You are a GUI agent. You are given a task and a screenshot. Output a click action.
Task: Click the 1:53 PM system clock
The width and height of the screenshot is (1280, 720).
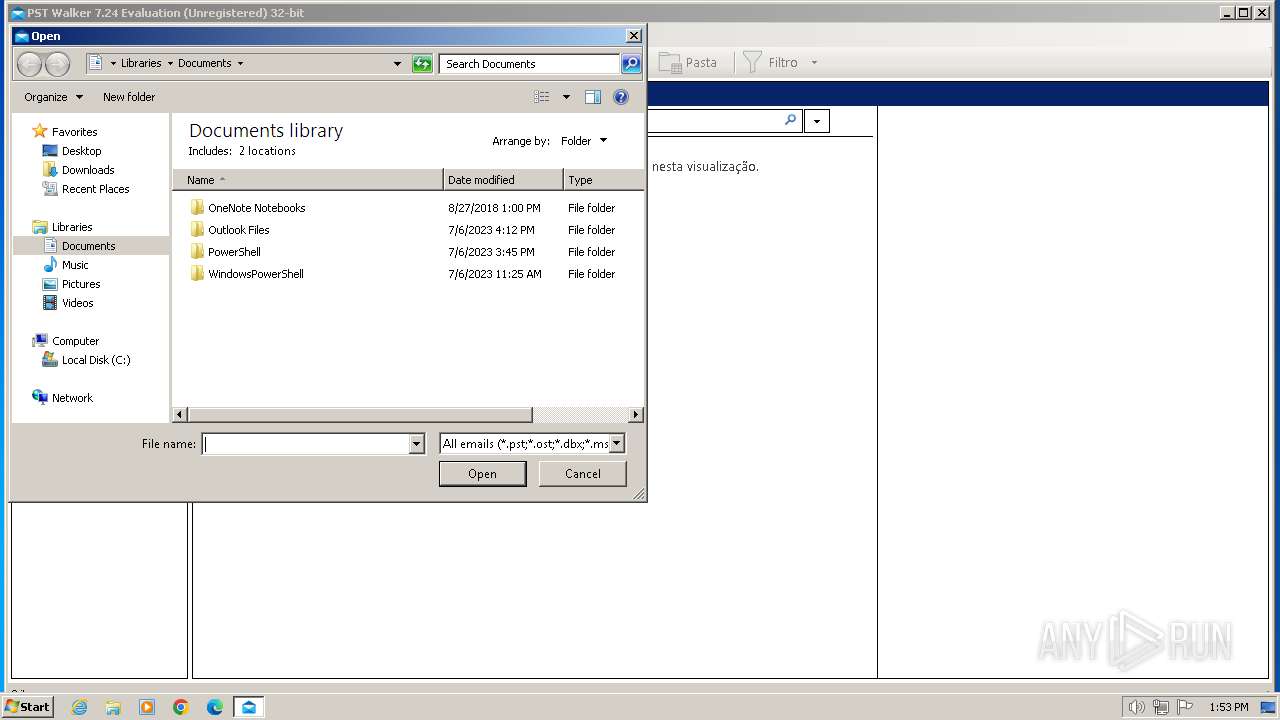[x=1229, y=707]
